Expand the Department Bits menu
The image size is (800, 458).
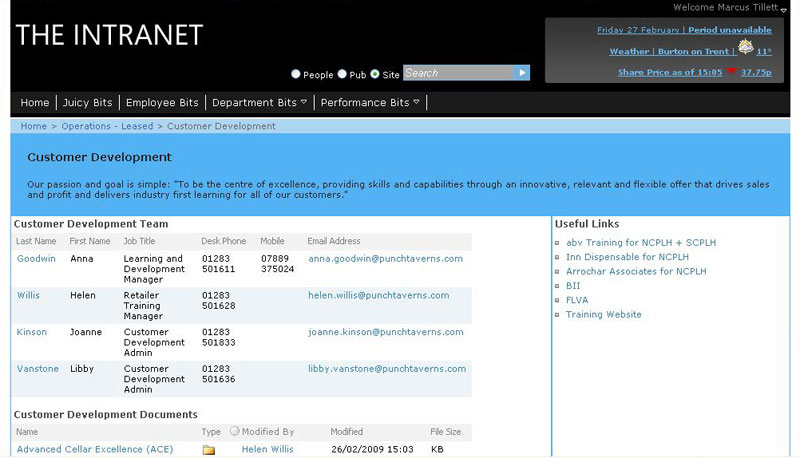coord(260,103)
